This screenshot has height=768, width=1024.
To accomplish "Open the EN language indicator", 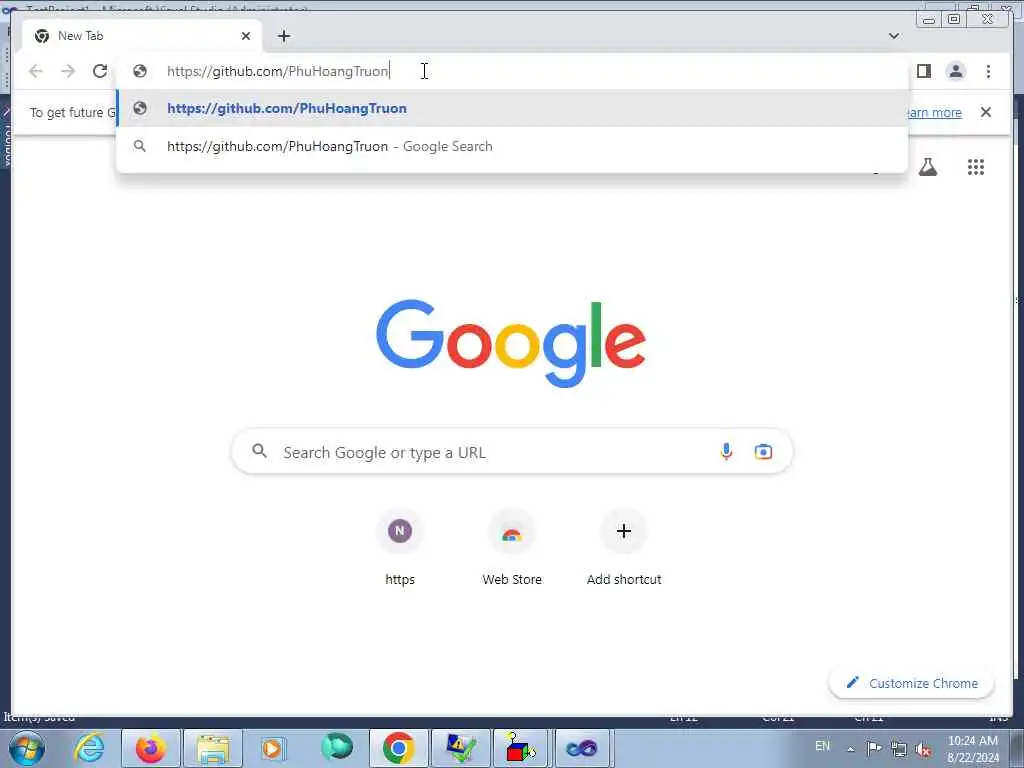I will [x=823, y=746].
